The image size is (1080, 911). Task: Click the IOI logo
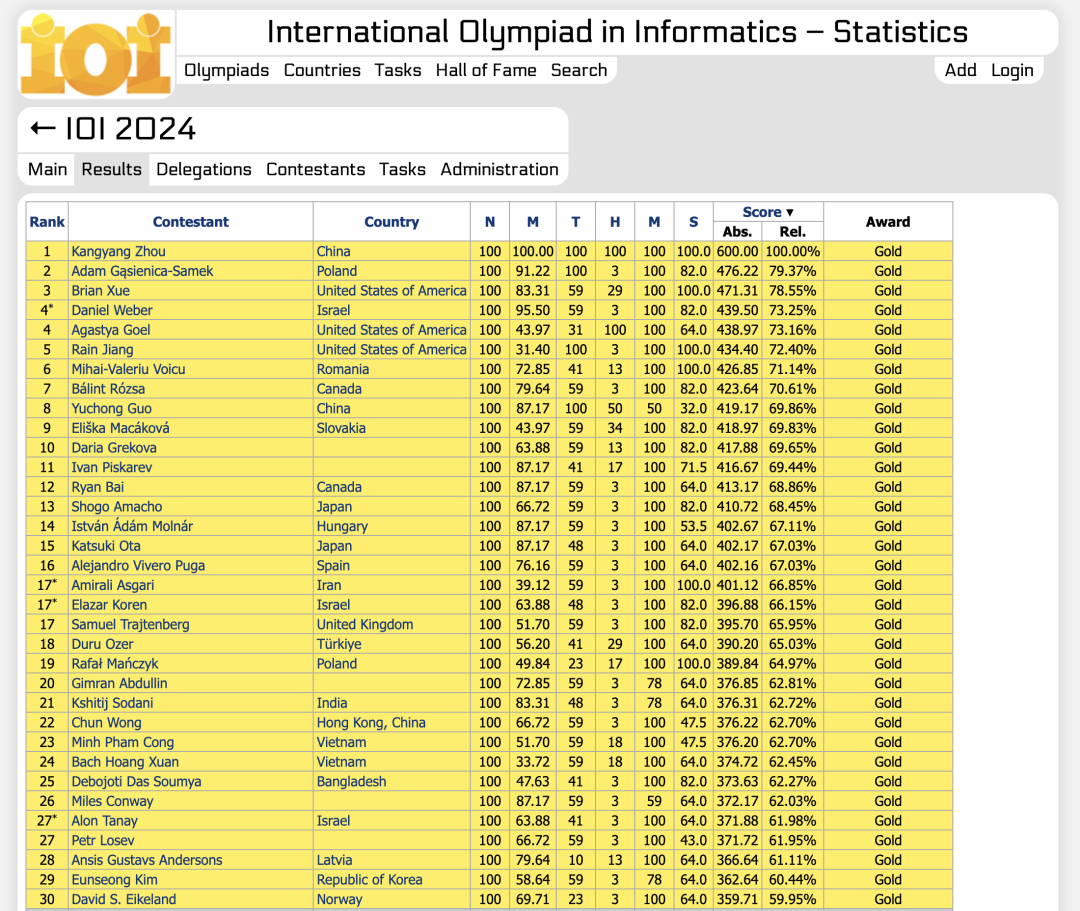[x=96, y=54]
